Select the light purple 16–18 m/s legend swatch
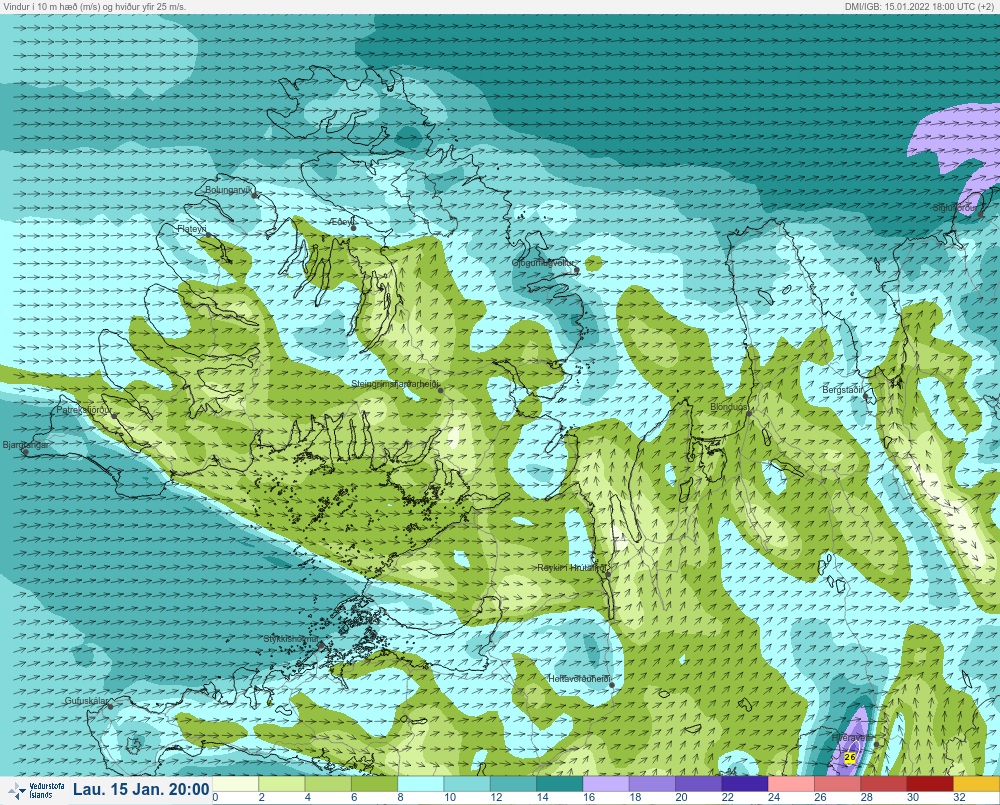 pyautogui.click(x=606, y=783)
